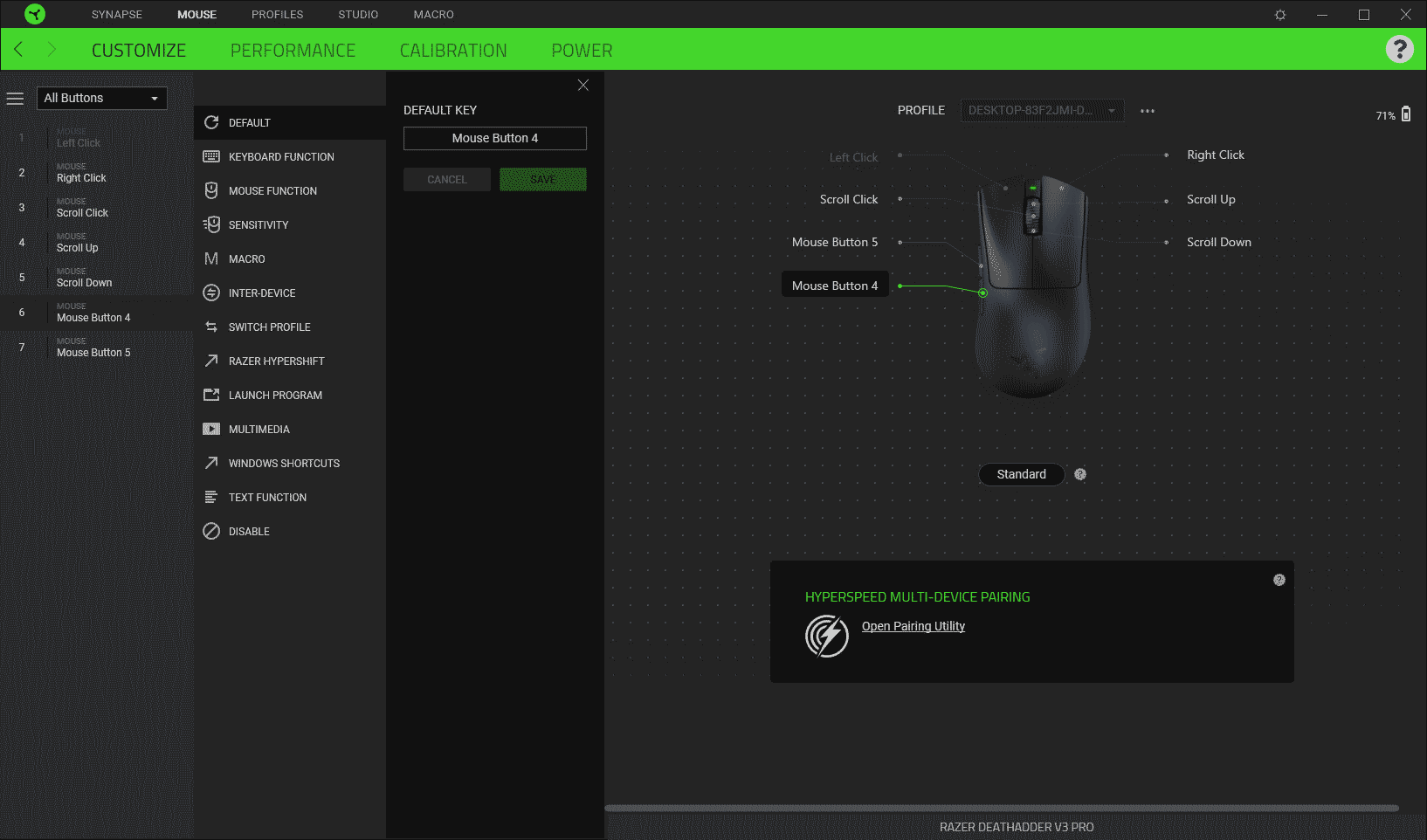
Task: Click the Windows Shortcuts arrow icon
Action: (211, 463)
